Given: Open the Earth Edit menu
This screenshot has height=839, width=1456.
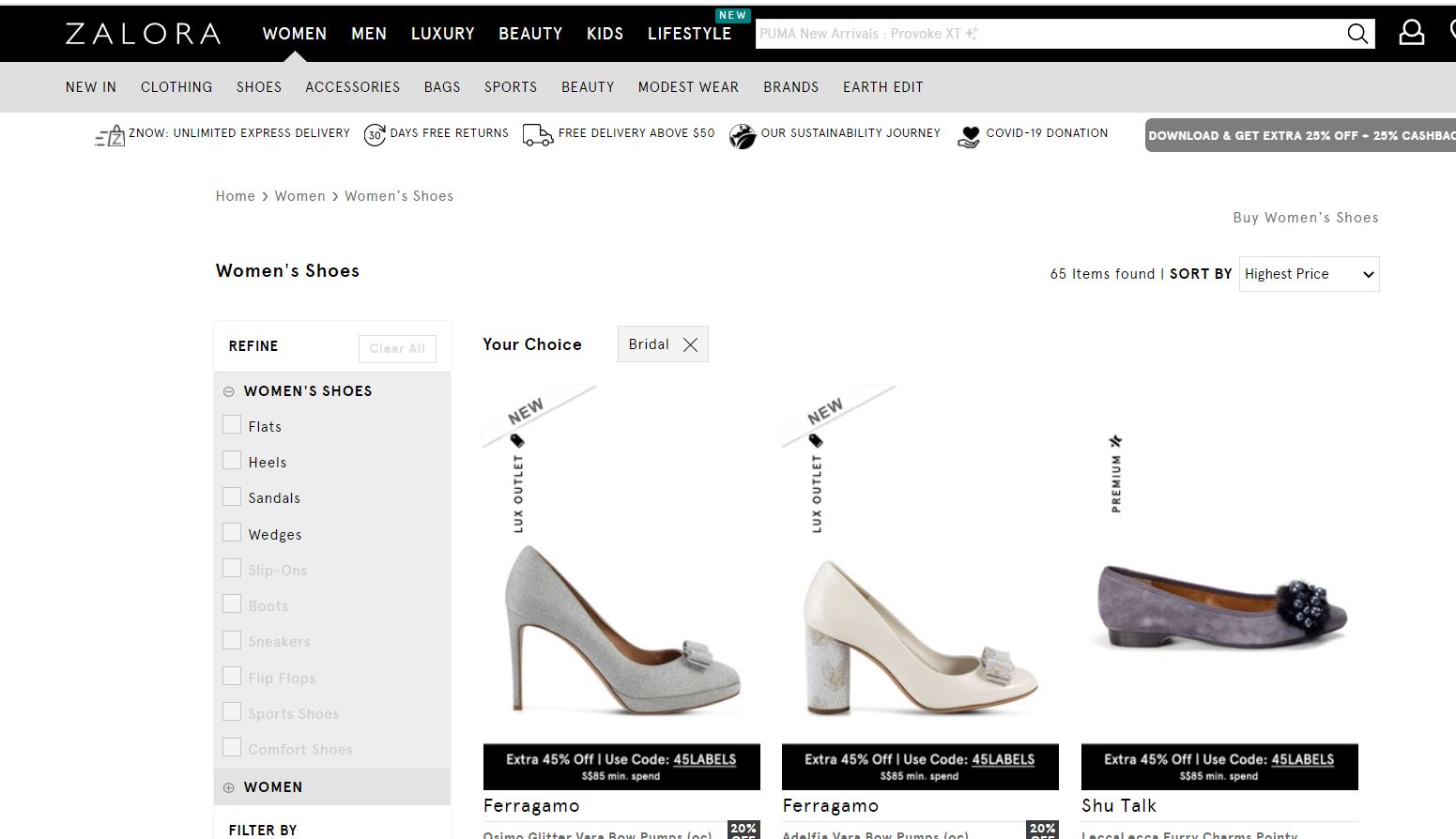Looking at the screenshot, I should tap(882, 87).
